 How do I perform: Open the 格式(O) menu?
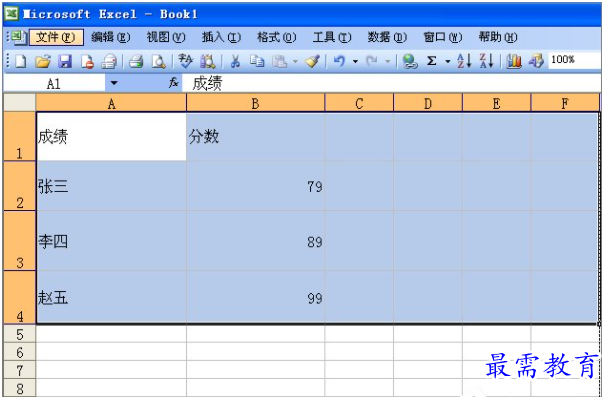pyautogui.click(x=276, y=37)
